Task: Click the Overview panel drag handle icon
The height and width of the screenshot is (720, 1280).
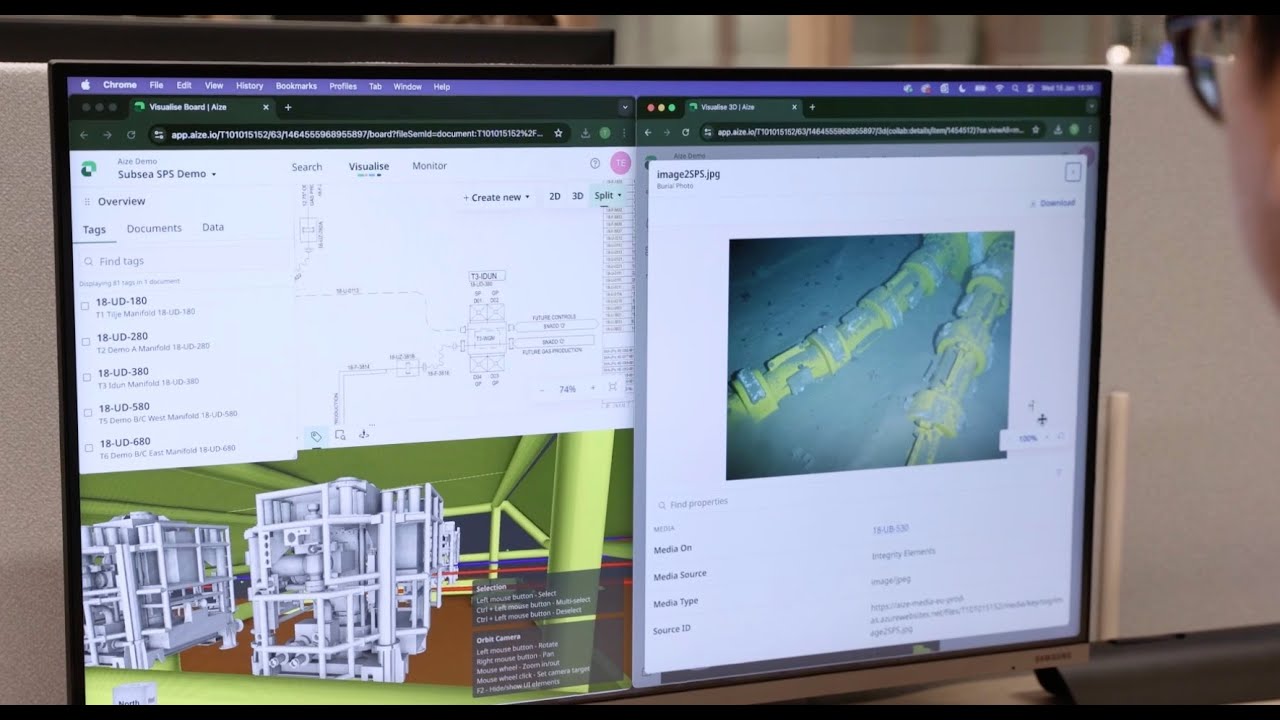Action: pos(88,201)
